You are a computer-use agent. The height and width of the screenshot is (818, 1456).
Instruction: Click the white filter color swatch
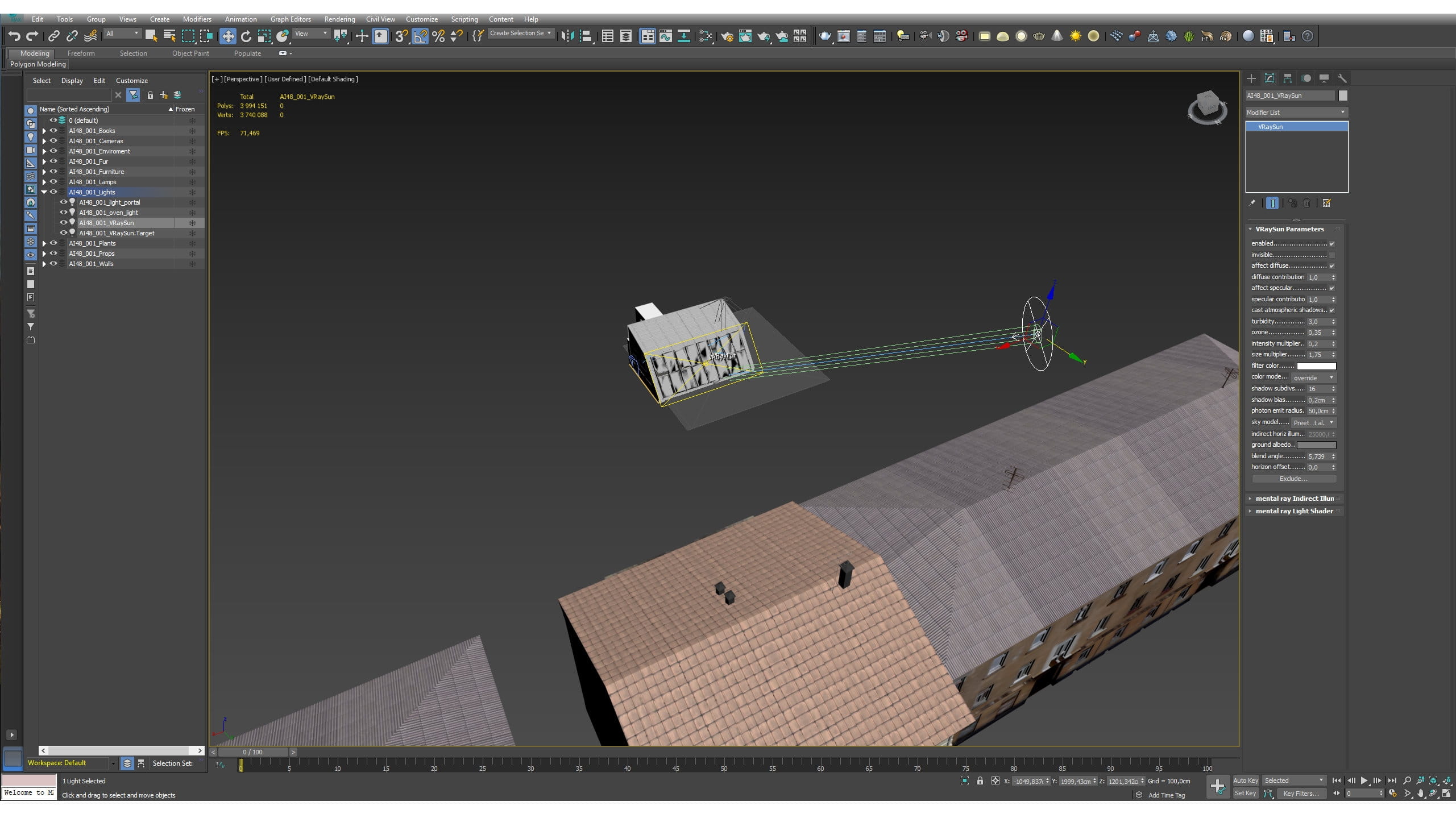(x=1316, y=366)
